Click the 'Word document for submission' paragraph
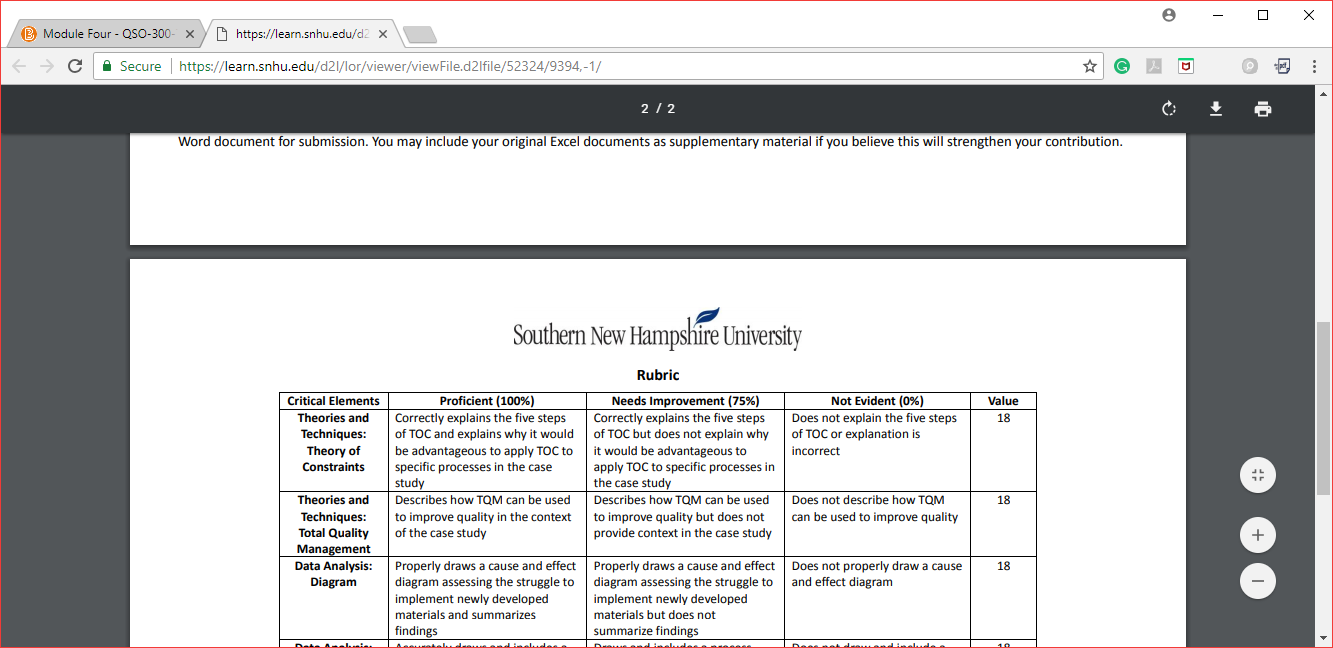This screenshot has height=648, width=1333. pos(650,142)
